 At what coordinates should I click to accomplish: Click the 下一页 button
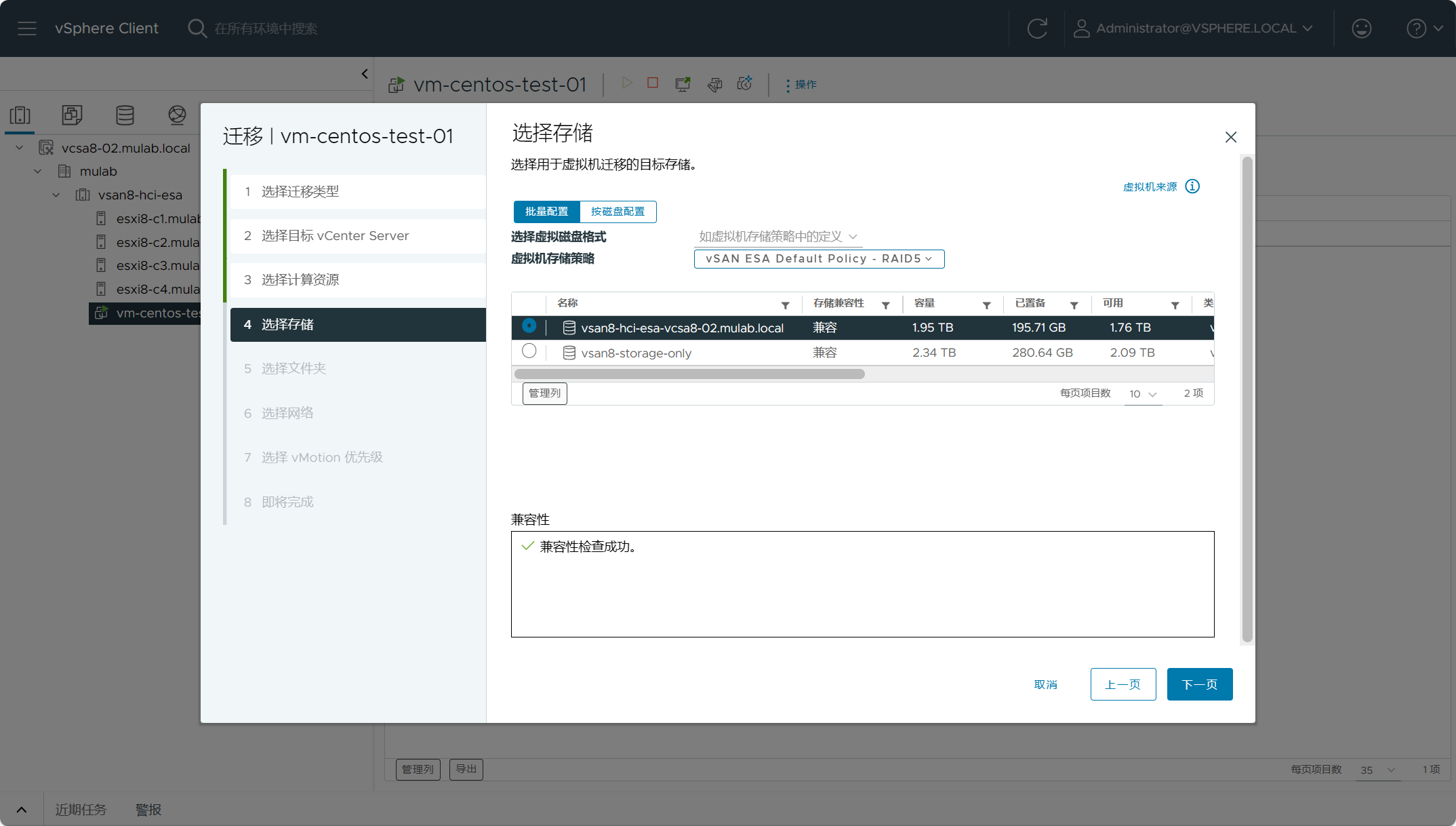point(1200,684)
